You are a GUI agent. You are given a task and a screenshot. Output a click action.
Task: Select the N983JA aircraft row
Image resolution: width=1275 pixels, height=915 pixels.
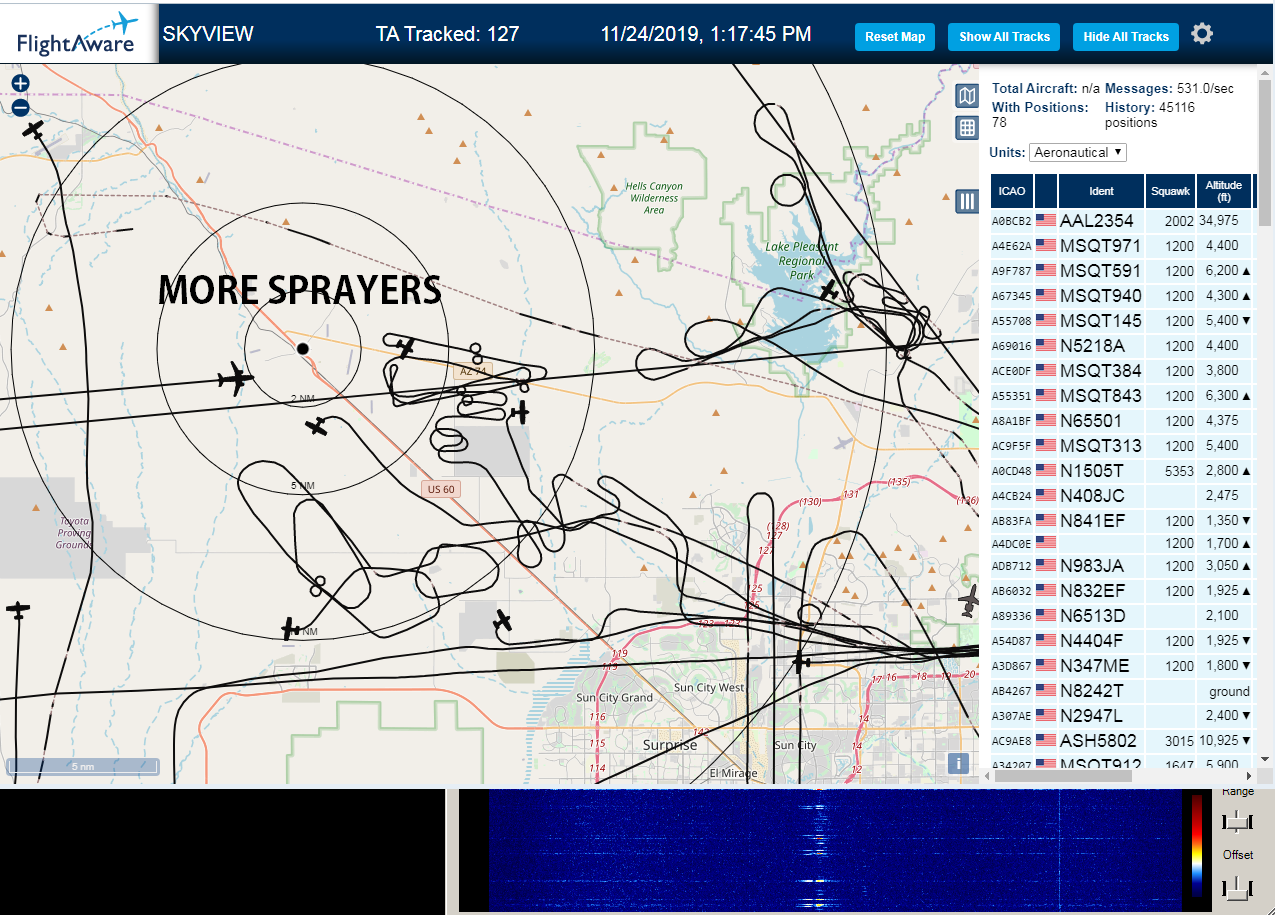(1122, 565)
